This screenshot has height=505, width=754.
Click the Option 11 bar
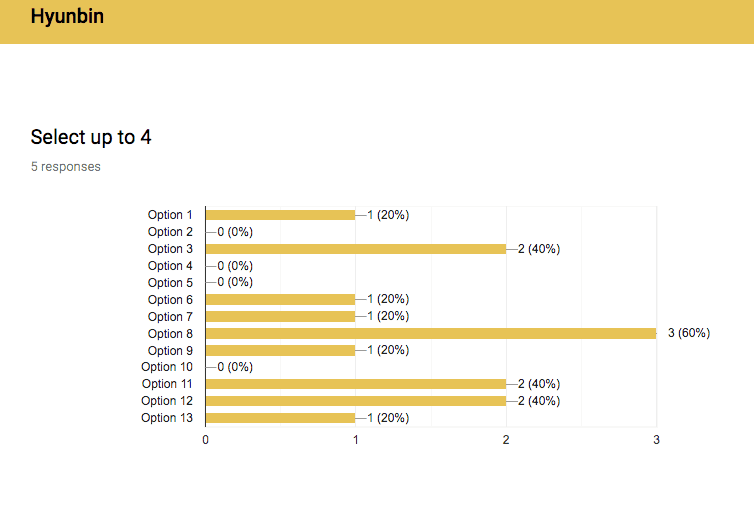[356, 384]
